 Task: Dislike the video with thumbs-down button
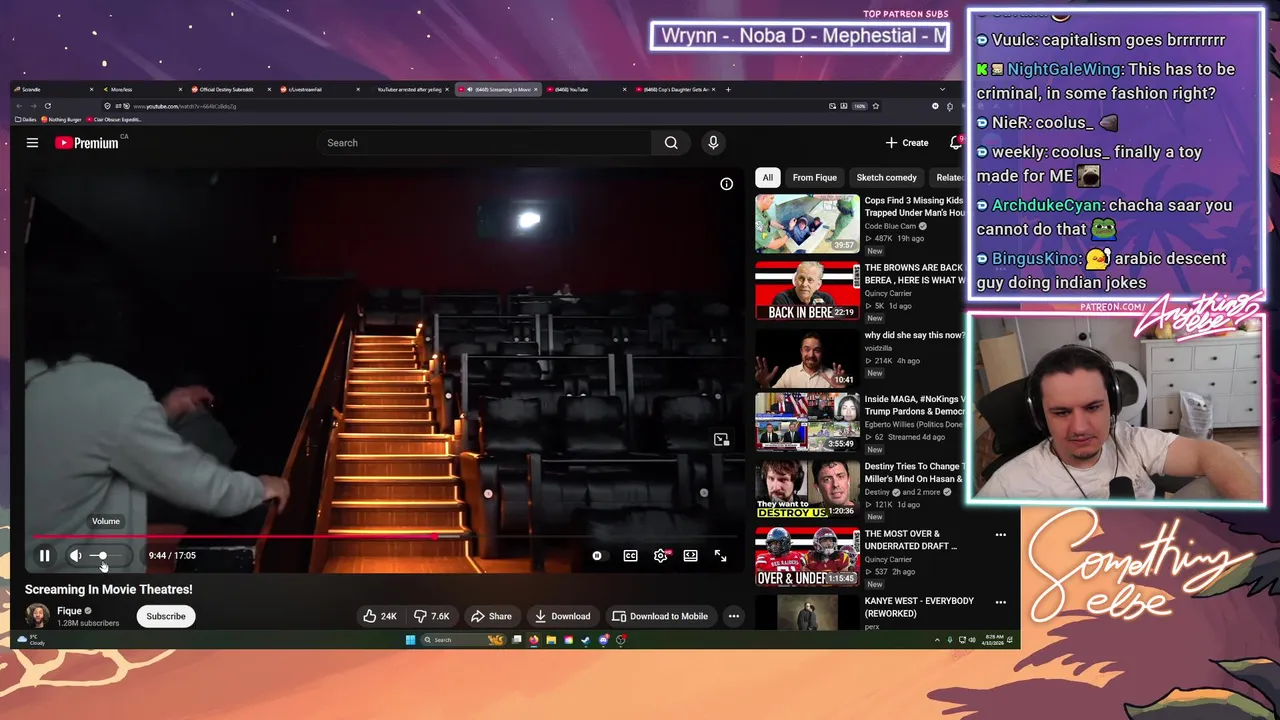432,616
